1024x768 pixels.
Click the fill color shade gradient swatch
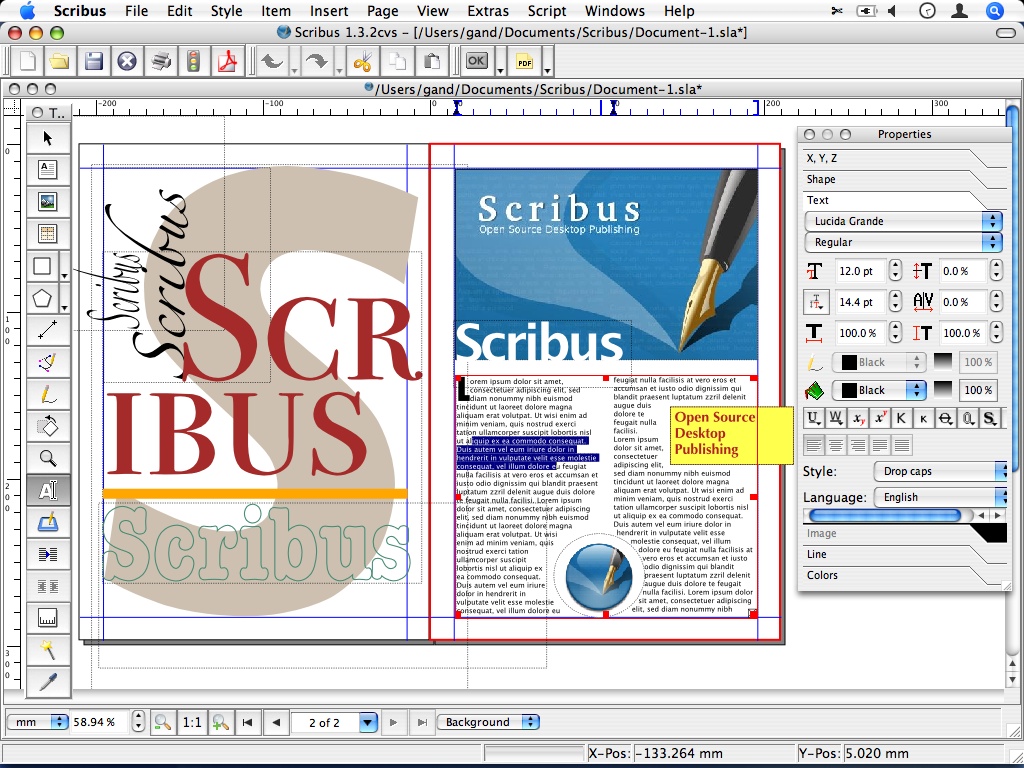[943, 390]
